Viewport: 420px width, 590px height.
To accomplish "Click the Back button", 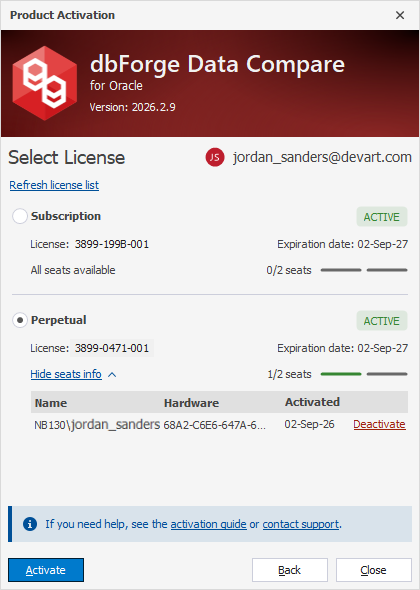I will click(290, 570).
